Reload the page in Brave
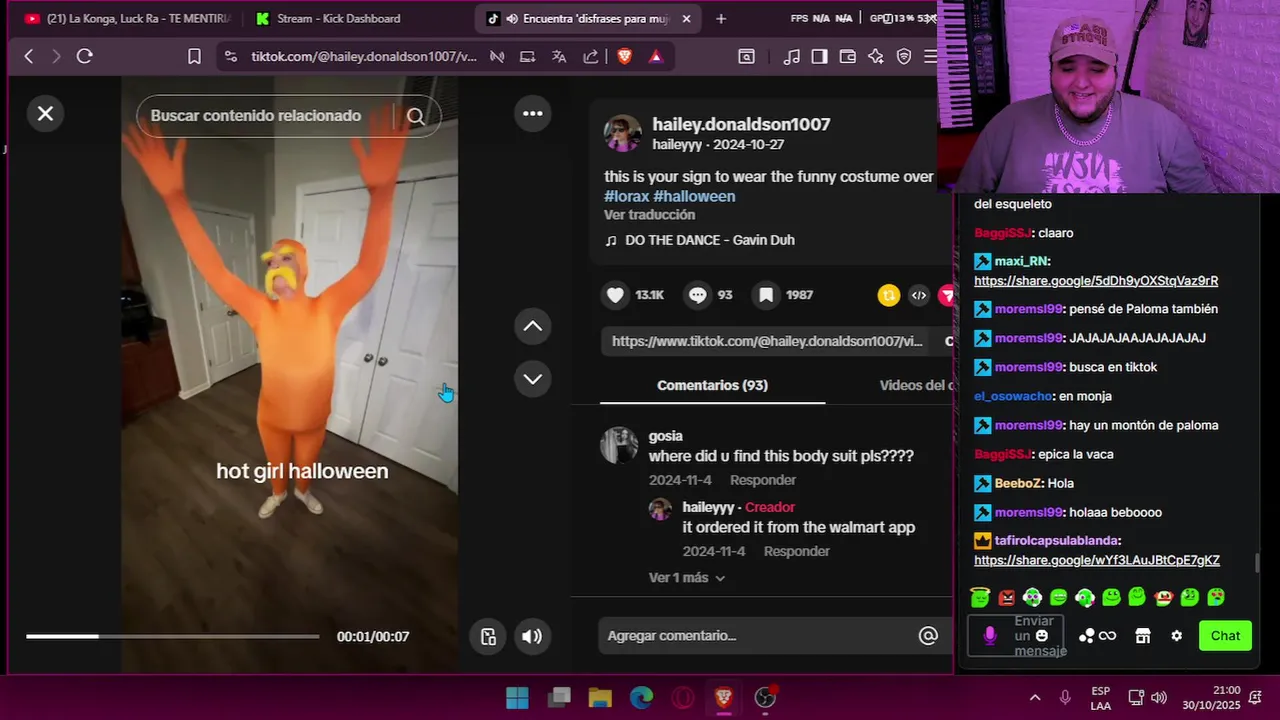 coord(85,57)
